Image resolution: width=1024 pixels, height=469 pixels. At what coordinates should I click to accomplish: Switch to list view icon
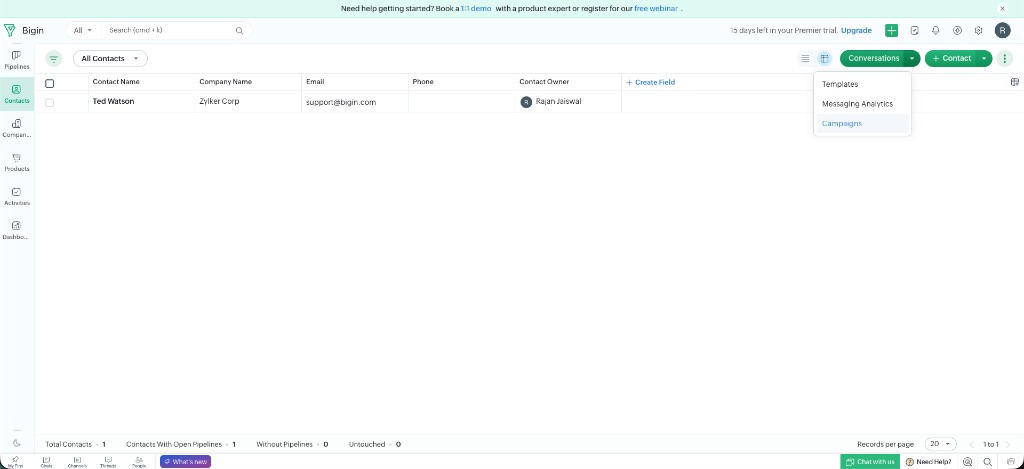tap(805, 59)
